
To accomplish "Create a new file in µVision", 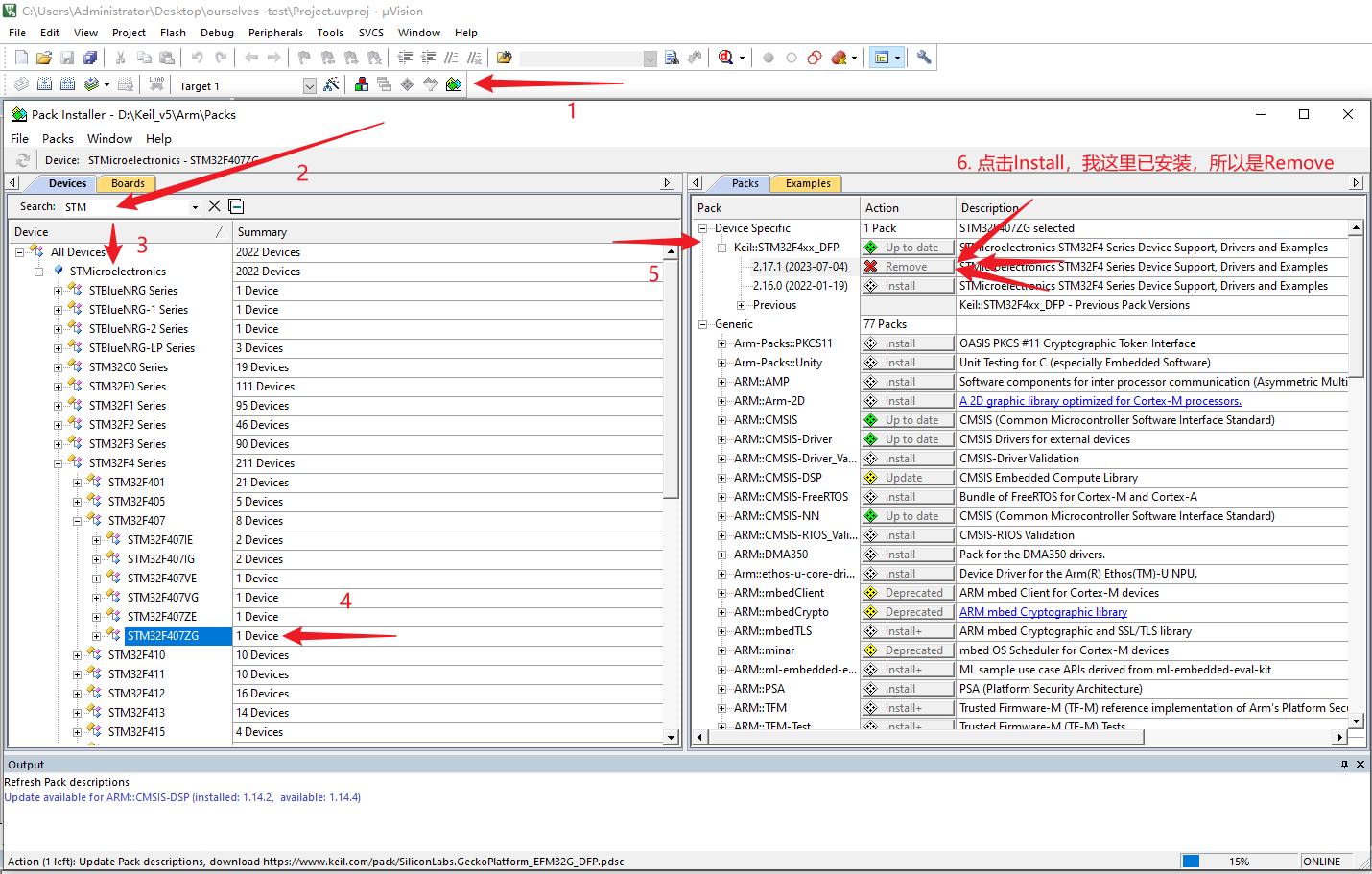I will [21, 58].
